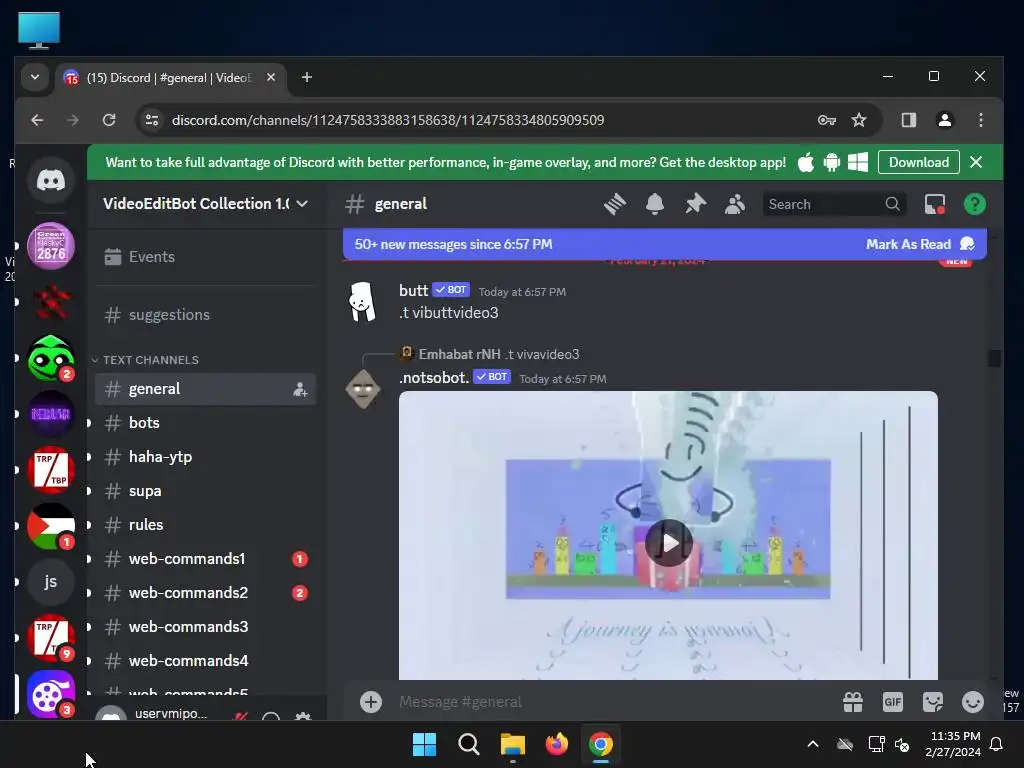This screenshot has width=1024, height=768.
Task: Download the Apple desktop app icon
Action: [806, 163]
